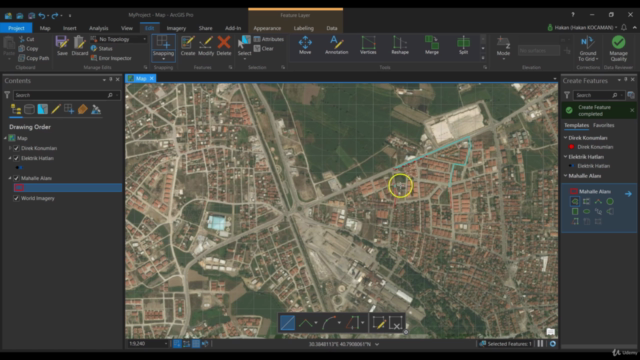
Task: Switch Contents to List By Editing
Action: click(56, 109)
